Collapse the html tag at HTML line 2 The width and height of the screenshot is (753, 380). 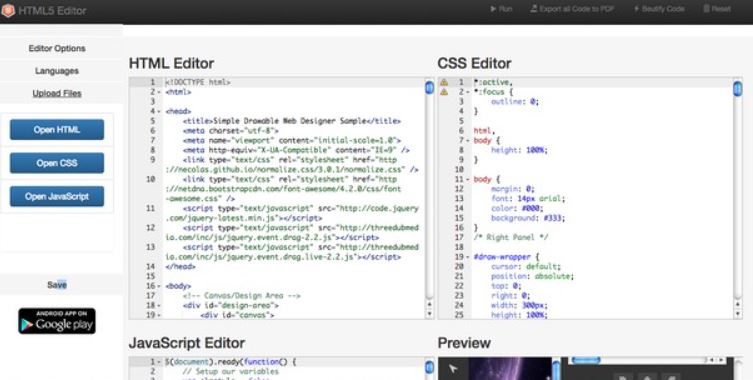pyautogui.click(x=159, y=92)
